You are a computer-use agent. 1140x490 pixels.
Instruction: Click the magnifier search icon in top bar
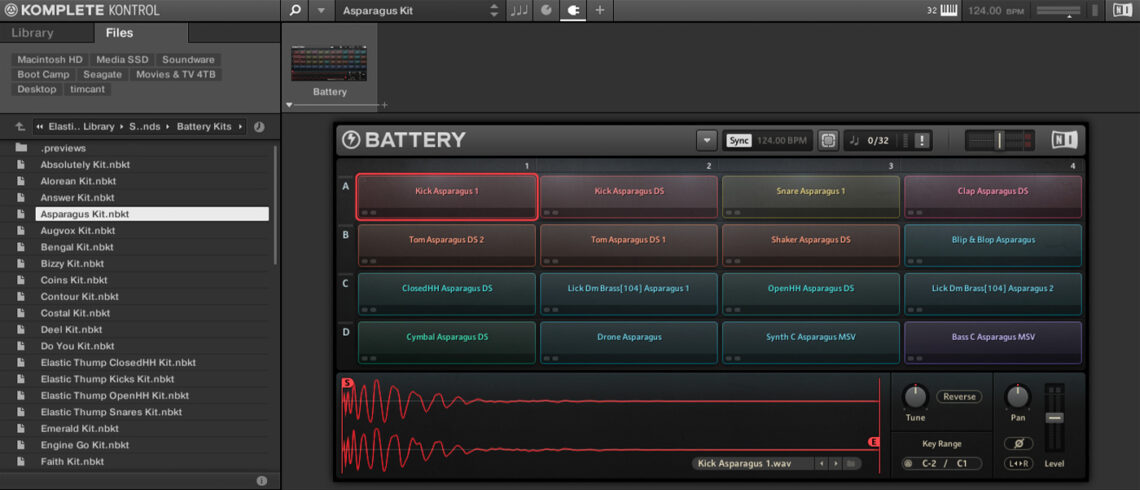294,11
